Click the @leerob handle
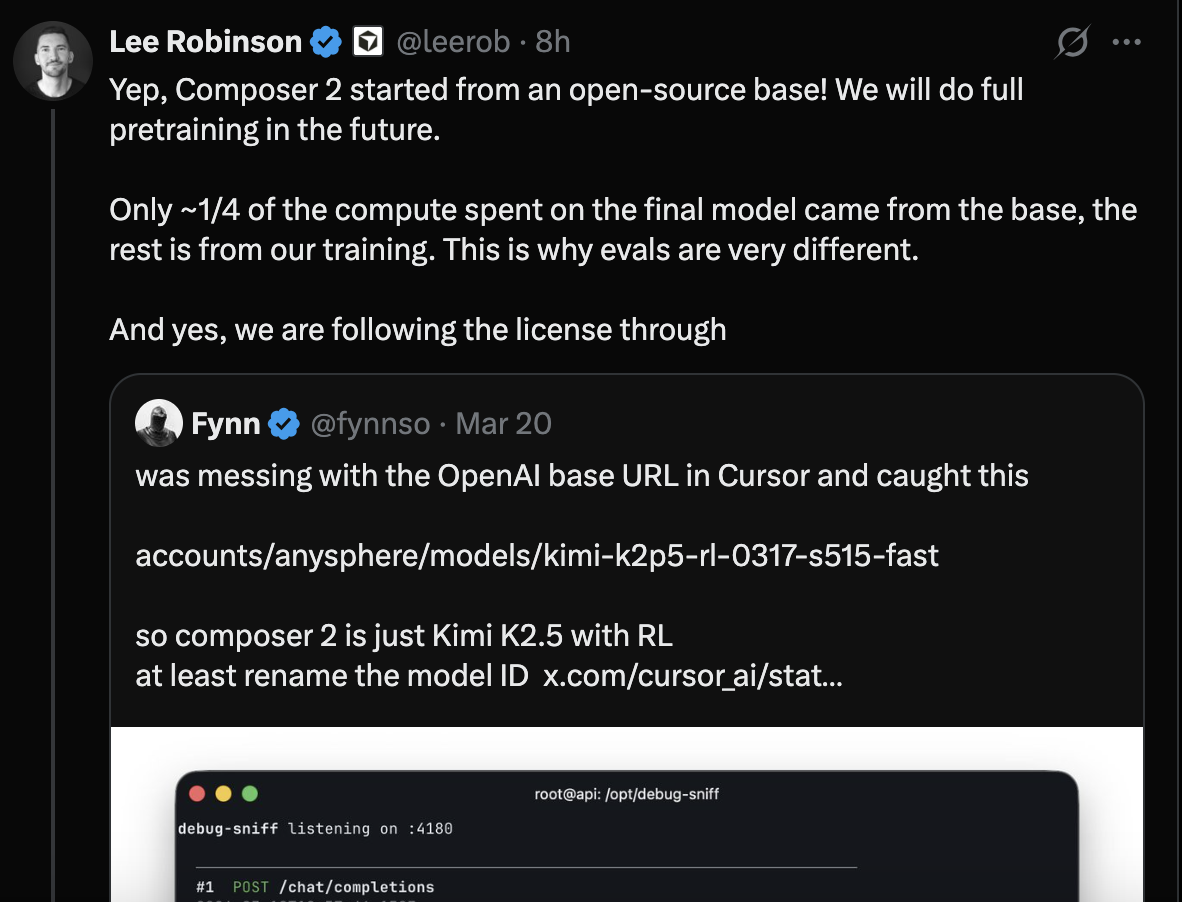 pyautogui.click(x=454, y=42)
